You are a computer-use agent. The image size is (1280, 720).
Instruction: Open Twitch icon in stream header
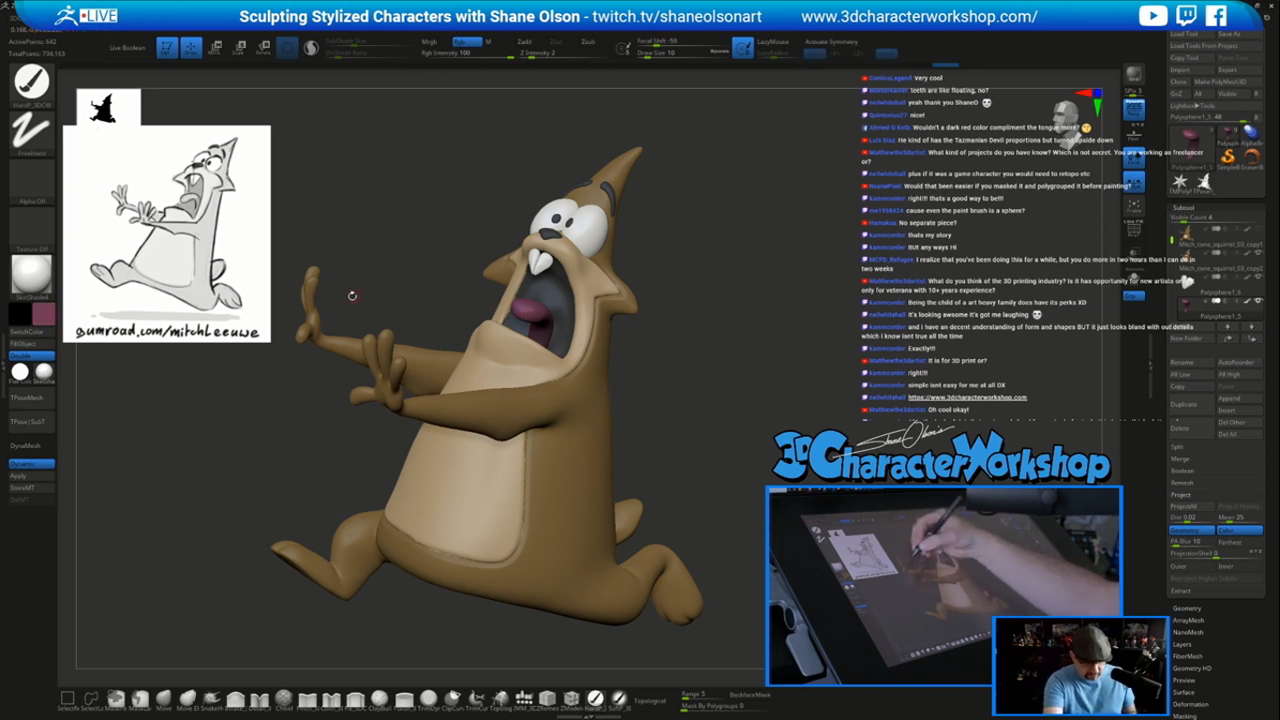point(1186,15)
